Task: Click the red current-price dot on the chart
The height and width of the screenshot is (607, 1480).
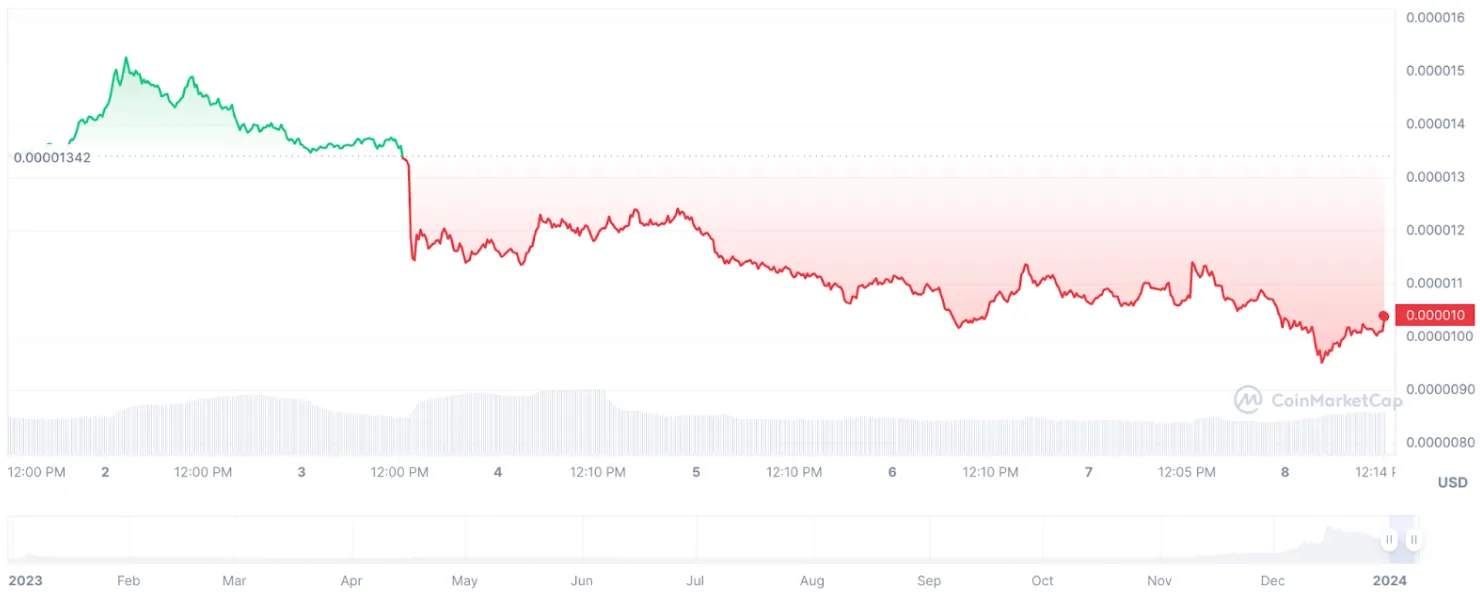Action: 1384,316
